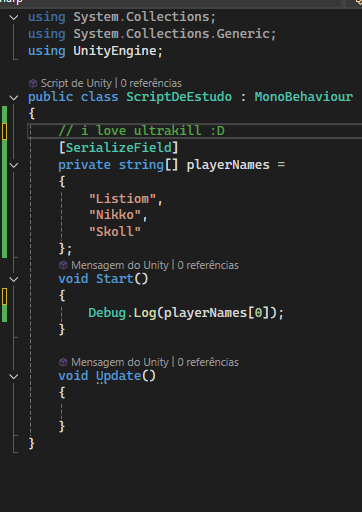Click the Unity message icon above Update

tap(63, 362)
